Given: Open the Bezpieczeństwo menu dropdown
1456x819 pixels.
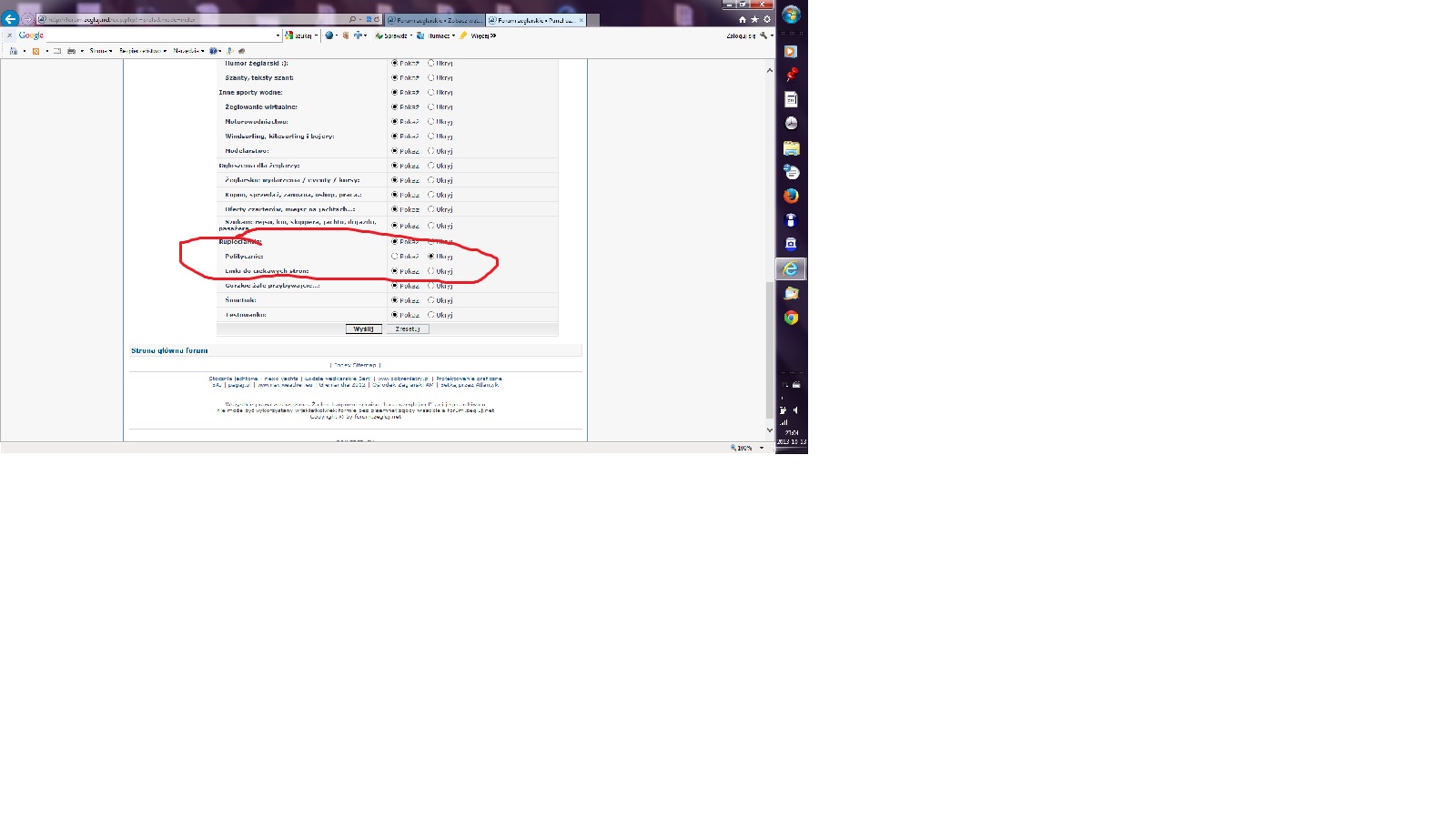Looking at the screenshot, I should pyautogui.click(x=143, y=51).
